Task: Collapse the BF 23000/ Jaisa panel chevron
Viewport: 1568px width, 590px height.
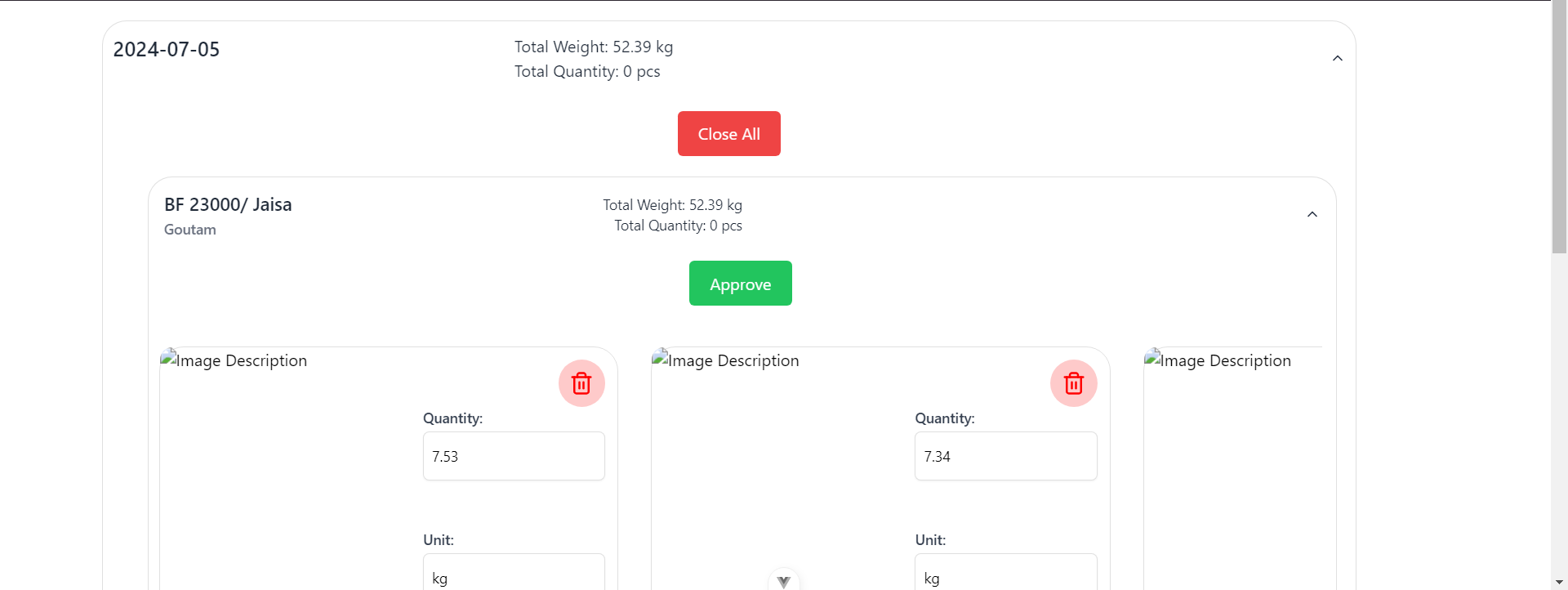Action: coord(1312,215)
